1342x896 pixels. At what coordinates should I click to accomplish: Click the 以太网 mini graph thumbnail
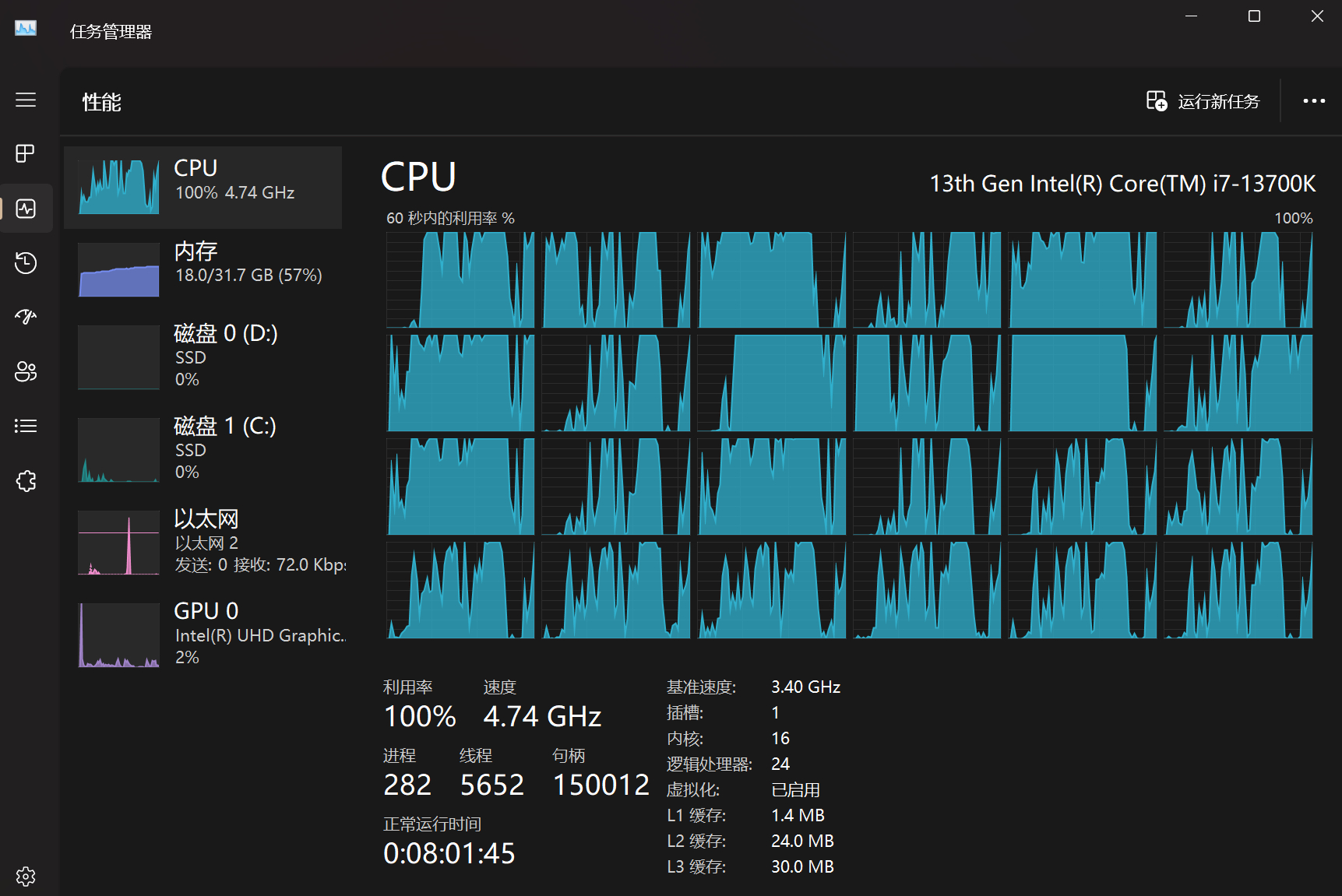click(x=118, y=543)
